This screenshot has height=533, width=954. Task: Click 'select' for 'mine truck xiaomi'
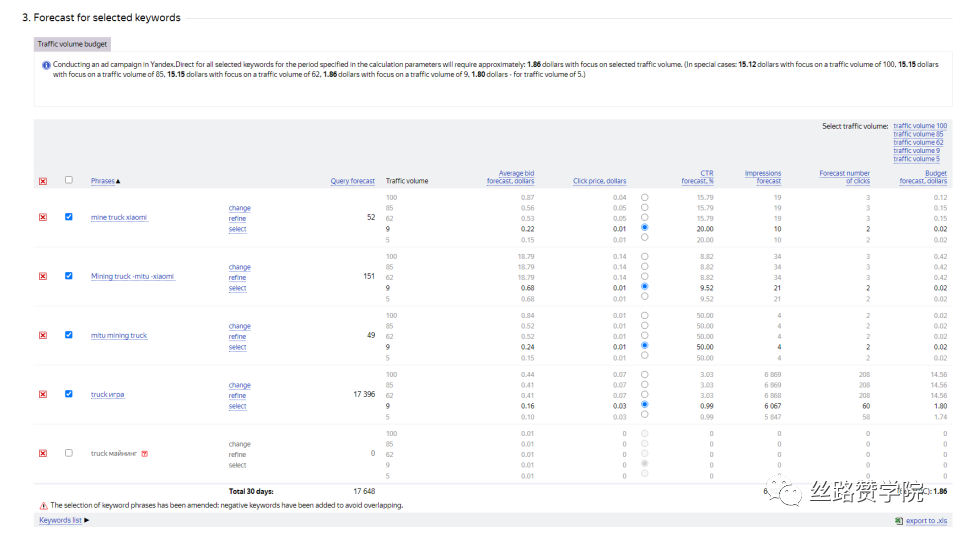coord(237,229)
